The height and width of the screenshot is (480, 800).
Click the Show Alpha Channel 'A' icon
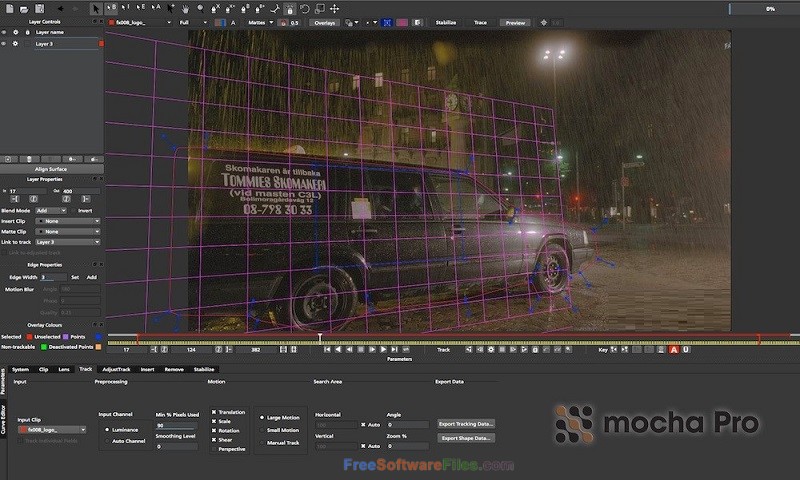coord(233,22)
